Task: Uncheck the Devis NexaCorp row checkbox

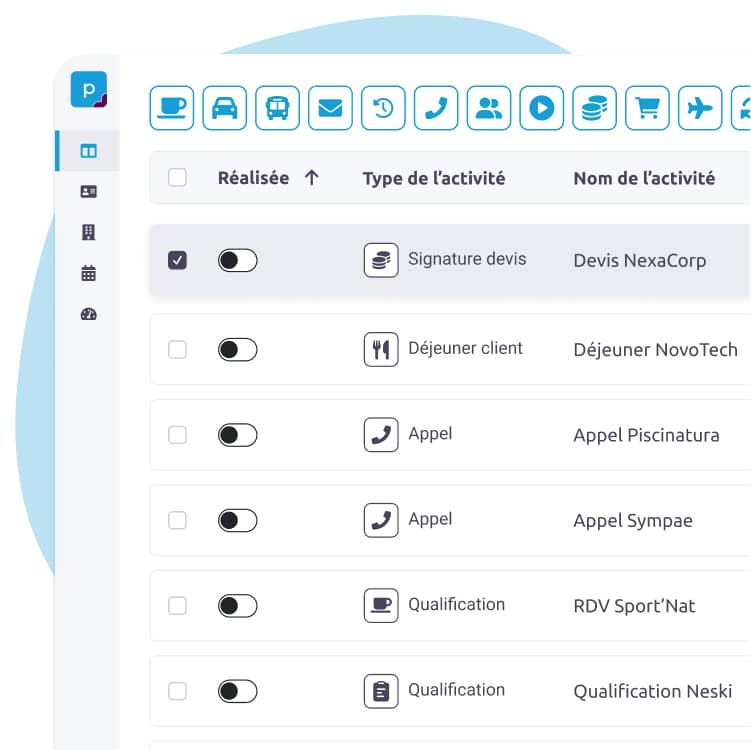Action: 177,261
